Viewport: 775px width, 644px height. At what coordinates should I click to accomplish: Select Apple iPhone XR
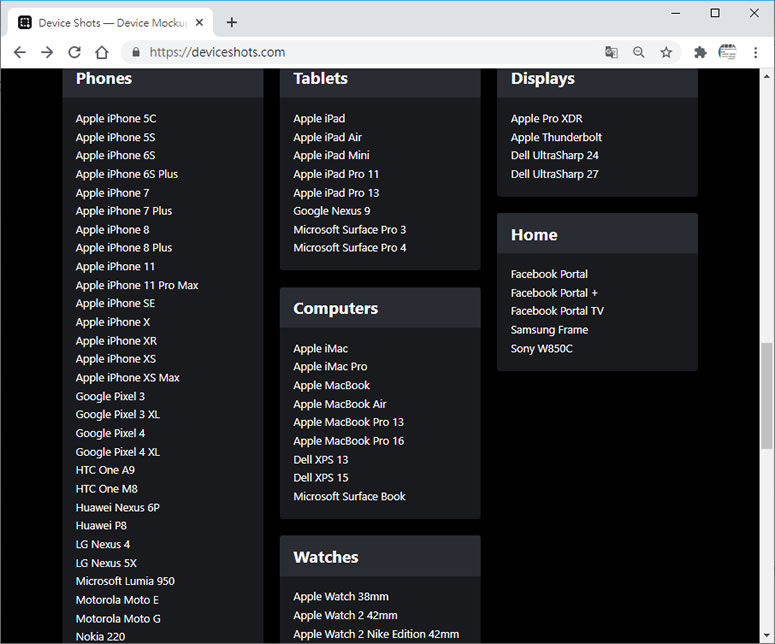116,341
